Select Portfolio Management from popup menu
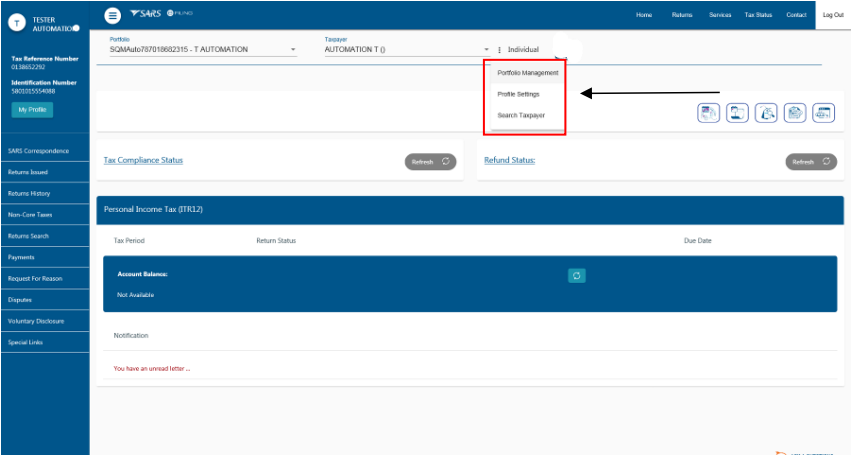Viewport: 861px width, 457px height. (x=527, y=73)
